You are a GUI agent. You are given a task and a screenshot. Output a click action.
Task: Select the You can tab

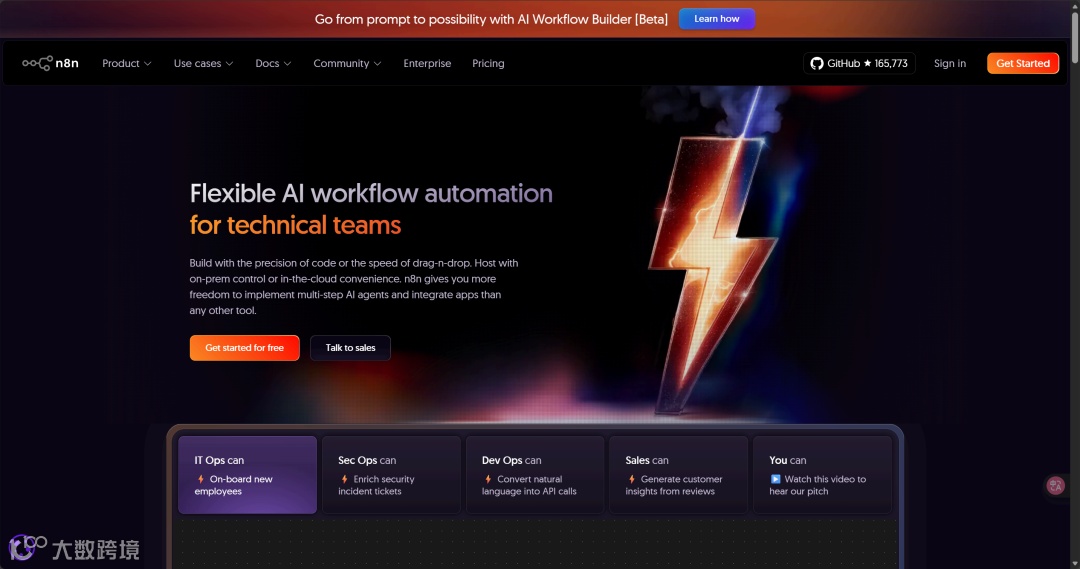tap(822, 475)
